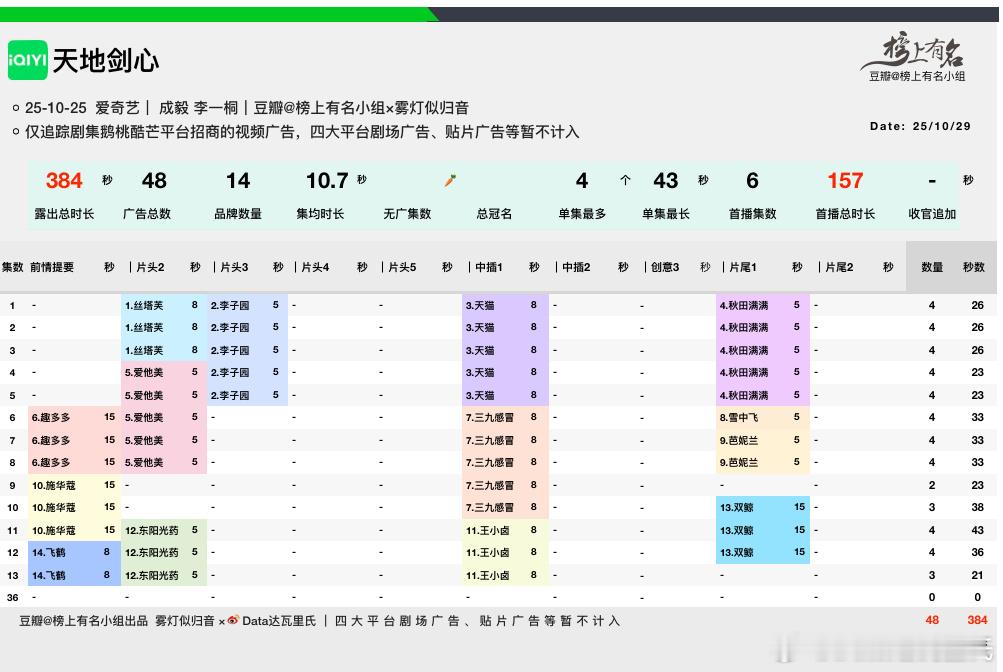
Task: Click episode number 36 in the last row
Action: click(12, 597)
